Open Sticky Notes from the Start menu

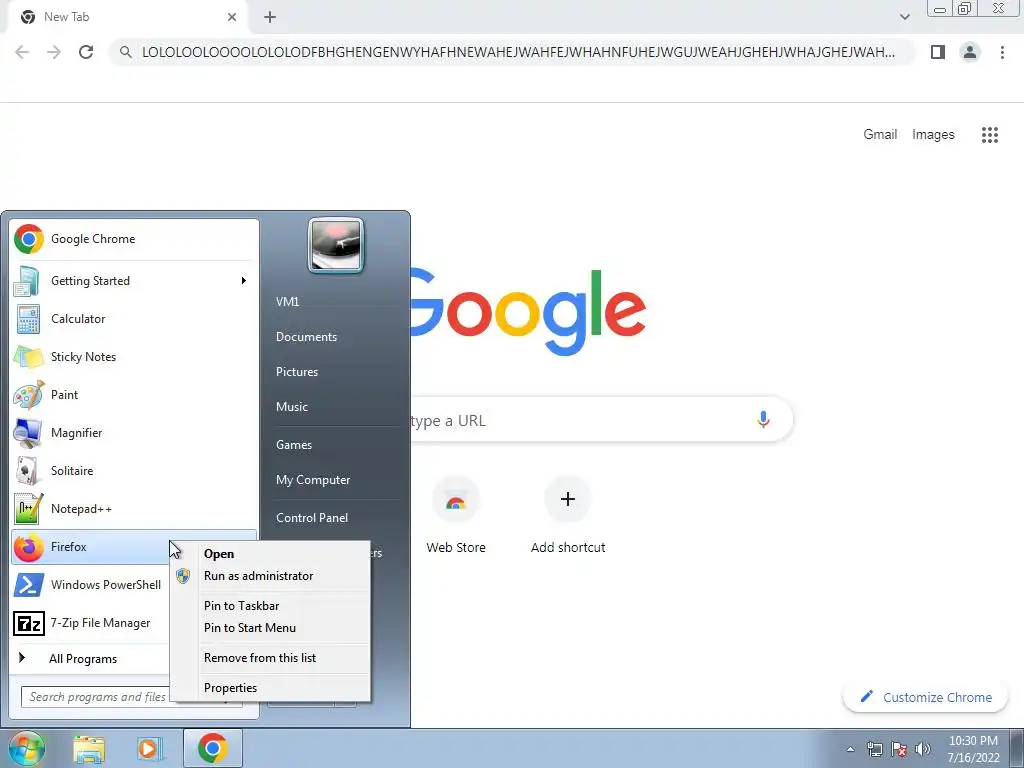(133, 357)
